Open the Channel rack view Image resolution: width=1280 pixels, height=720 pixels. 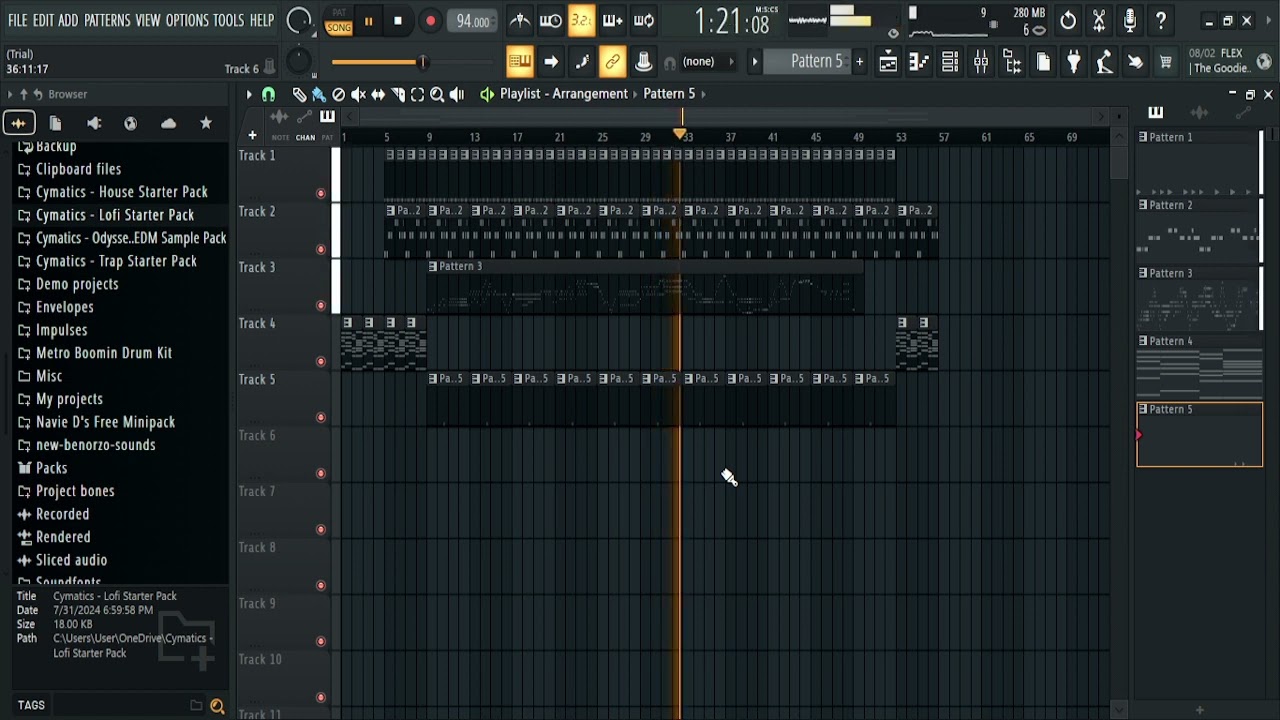tap(950, 62)
